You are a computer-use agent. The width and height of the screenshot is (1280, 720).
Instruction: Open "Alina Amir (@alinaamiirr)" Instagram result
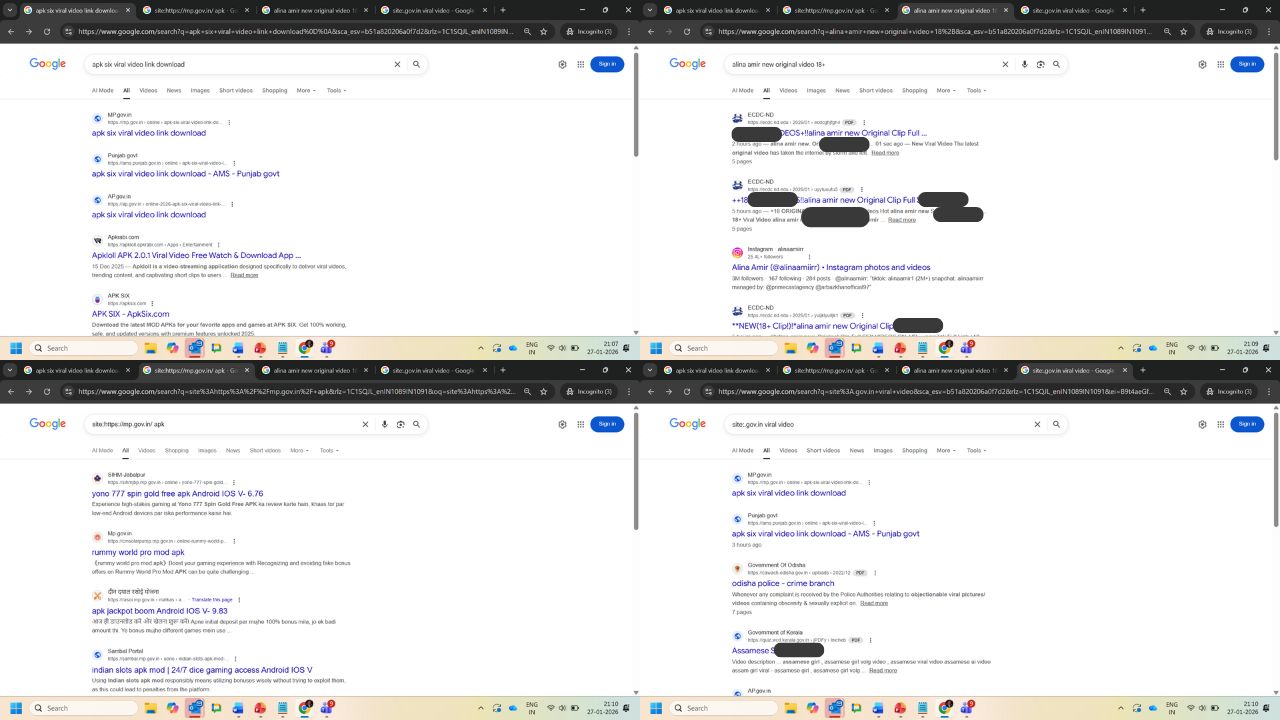[x=830, y=267]
